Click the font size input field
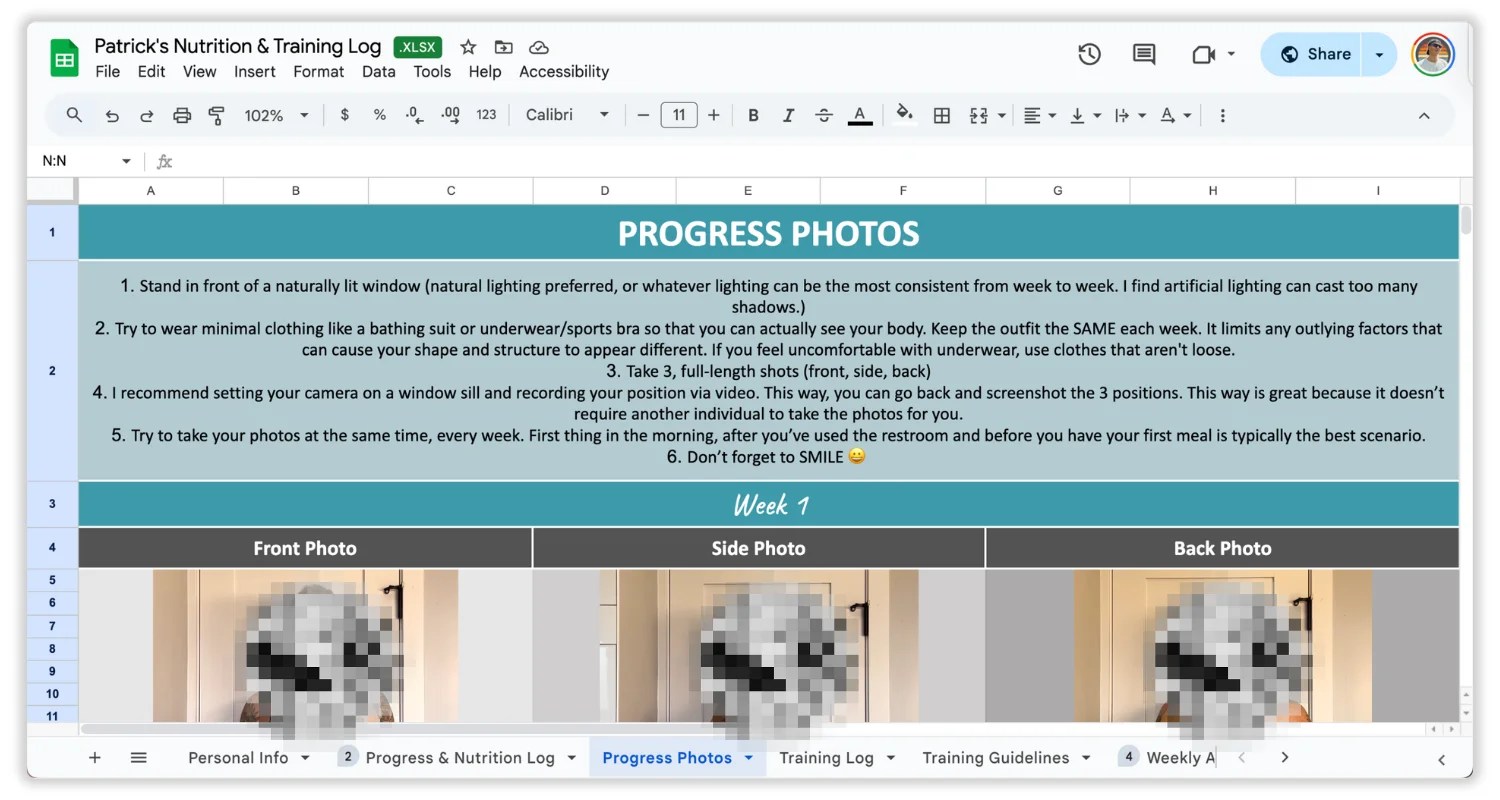The image size is (1500, 800). pos(679,115)
